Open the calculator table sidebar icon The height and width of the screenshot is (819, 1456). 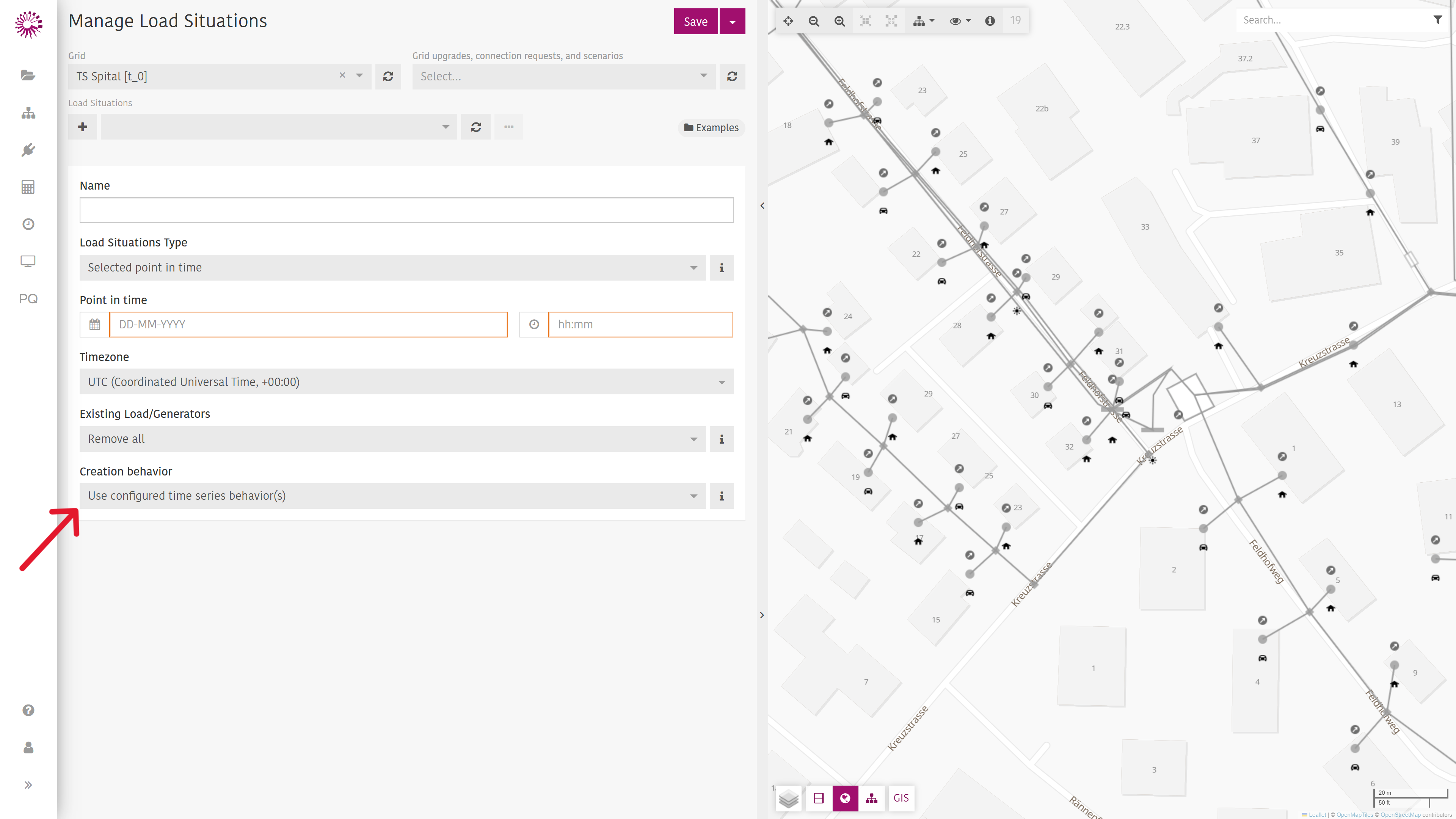(x=28, y=187)
